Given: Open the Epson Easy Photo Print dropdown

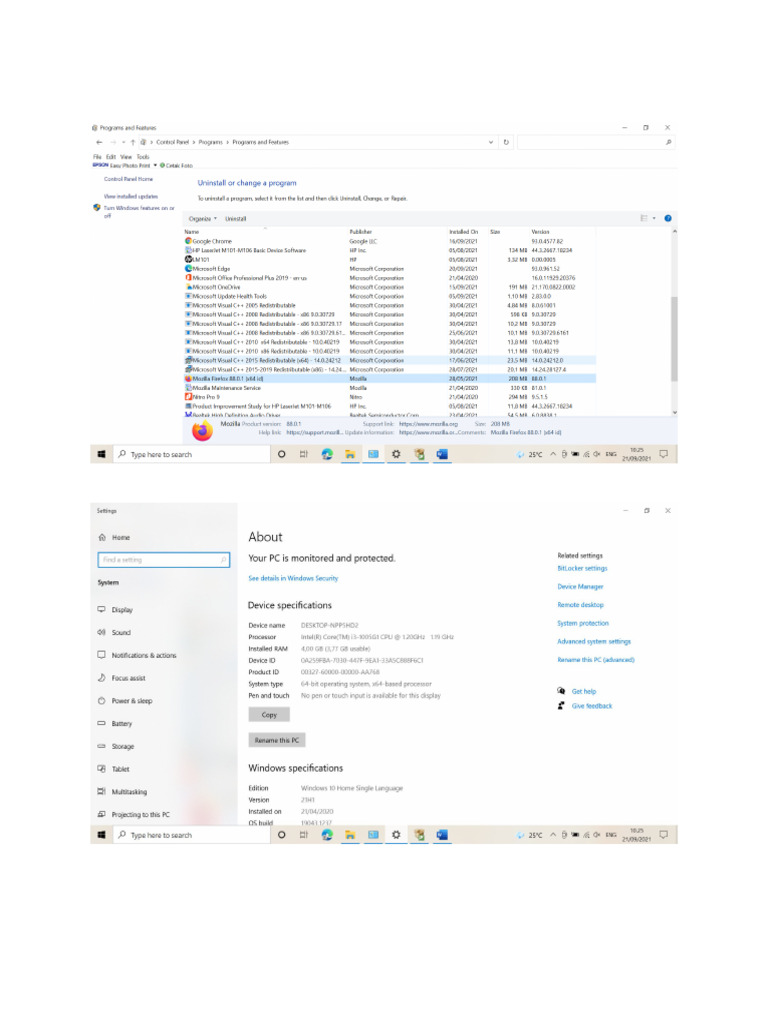Looking at the screenshot, I should pos(155,165).
